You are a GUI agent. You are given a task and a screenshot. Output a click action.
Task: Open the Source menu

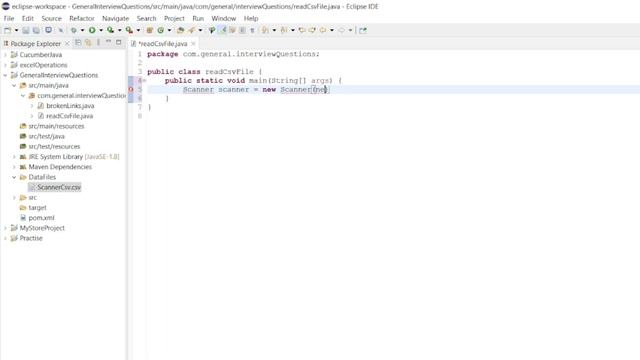pos(51,18)
